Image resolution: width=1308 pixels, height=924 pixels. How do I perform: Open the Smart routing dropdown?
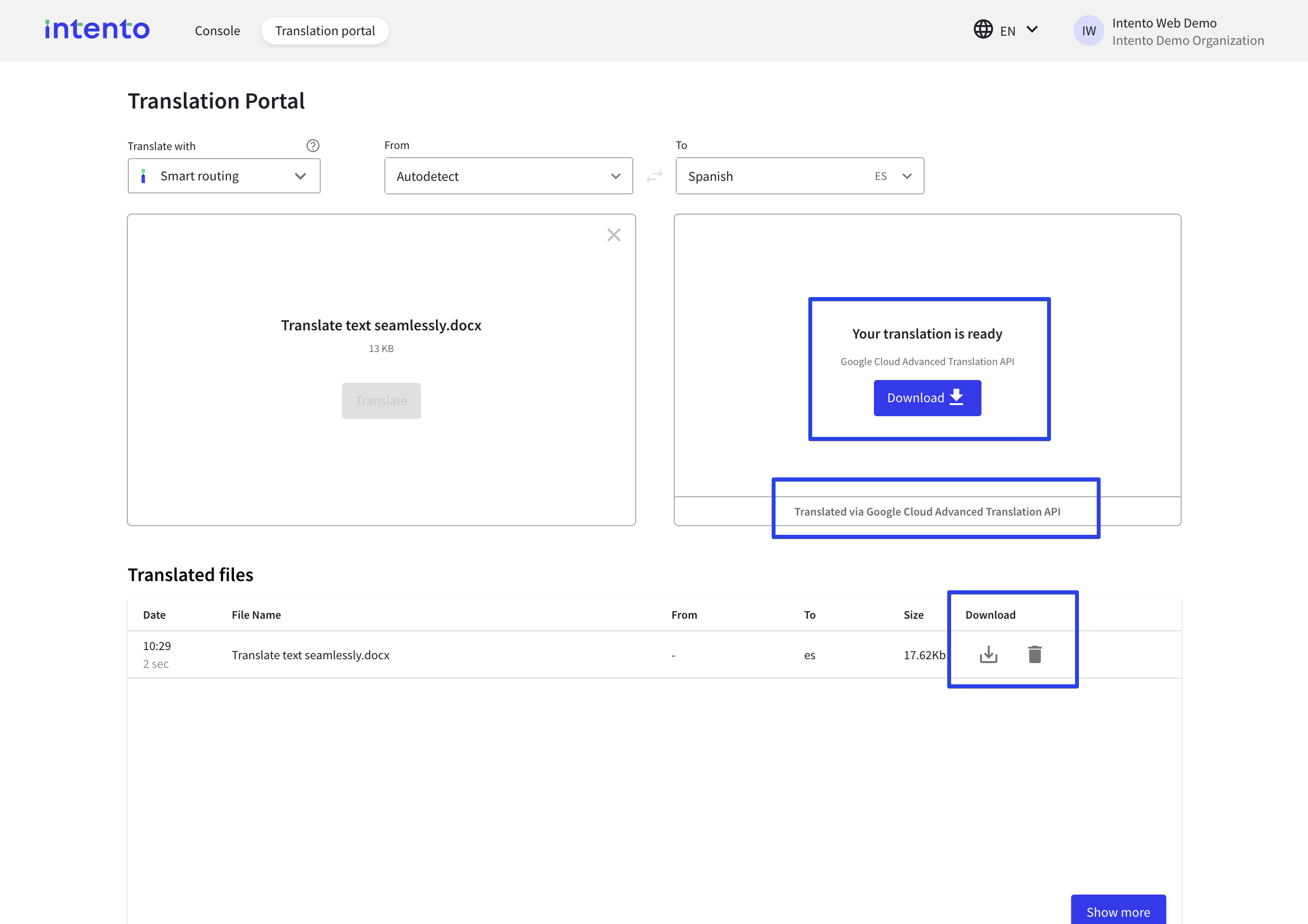pos(224,176)
